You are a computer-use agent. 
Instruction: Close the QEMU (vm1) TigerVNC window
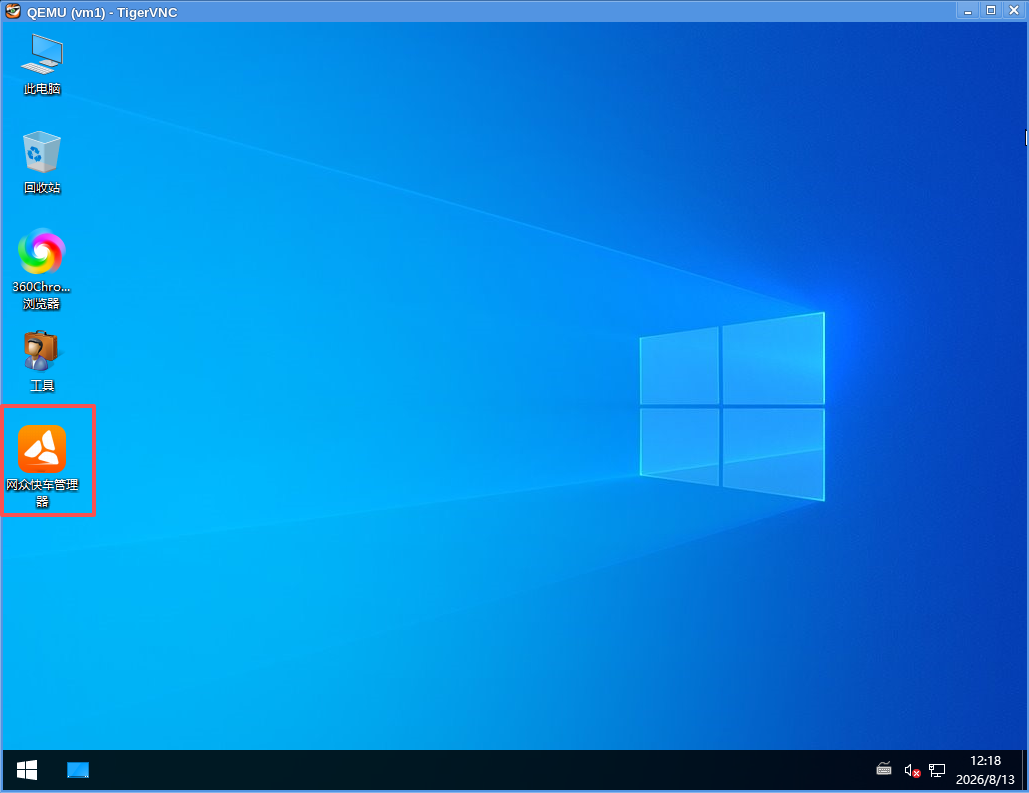click(1014, 11)
